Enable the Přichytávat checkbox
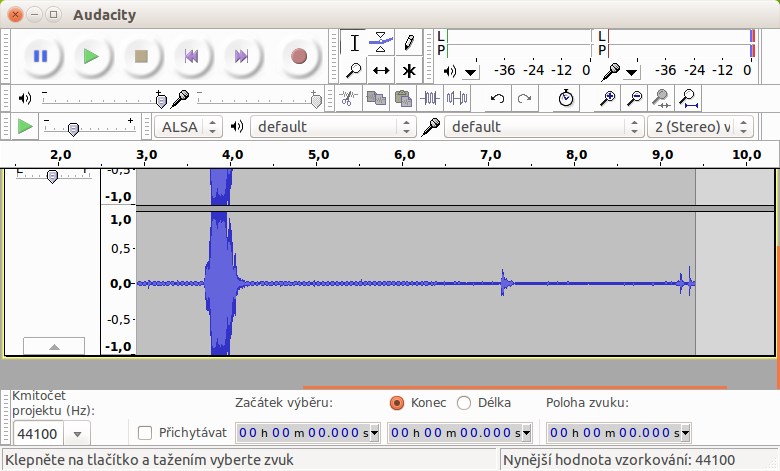 (145, 433)
